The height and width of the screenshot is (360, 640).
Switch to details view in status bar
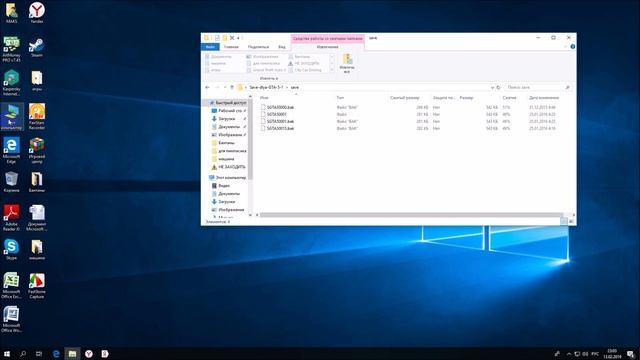click(564, 221)
